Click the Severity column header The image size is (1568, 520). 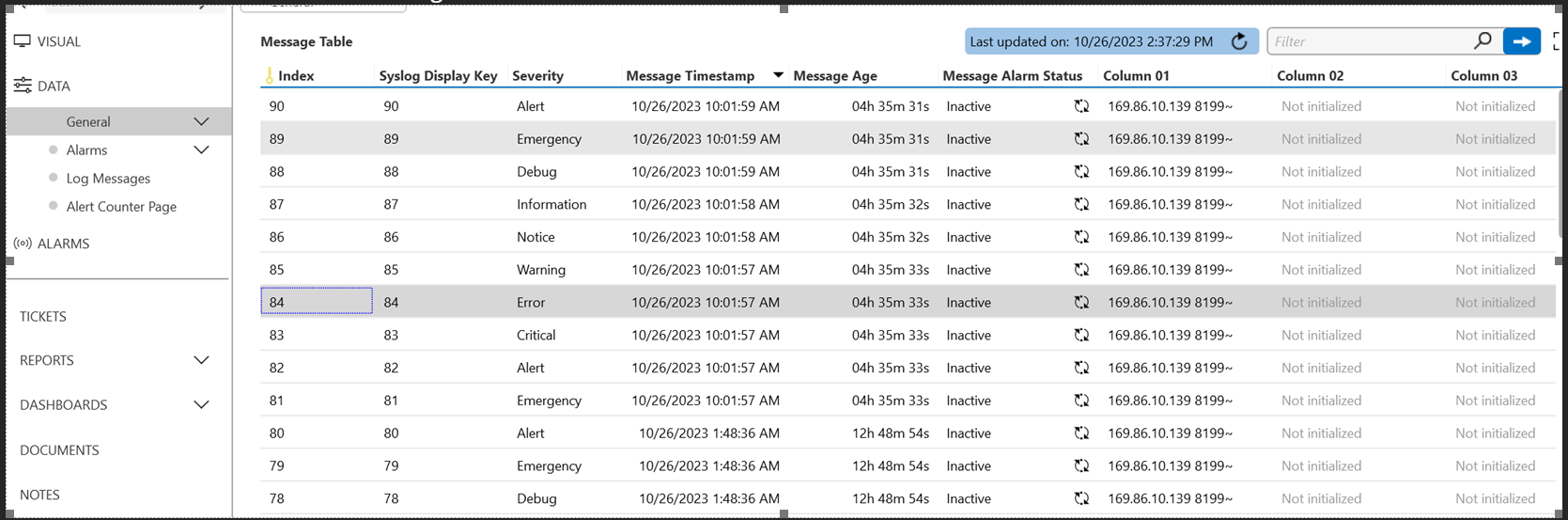537,76
